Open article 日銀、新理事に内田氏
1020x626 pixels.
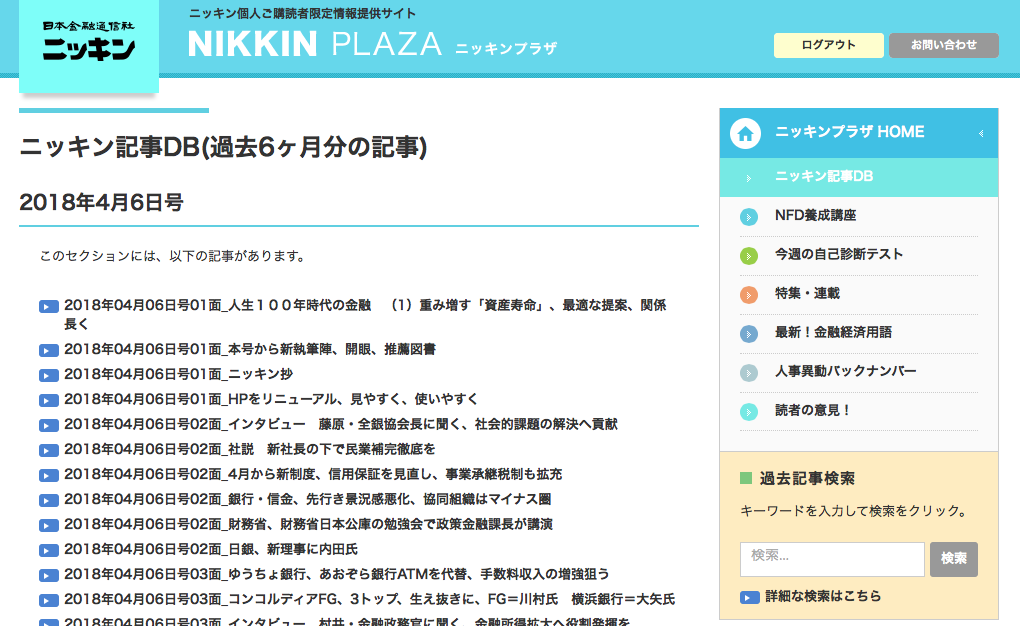click(x=211, y=549)
